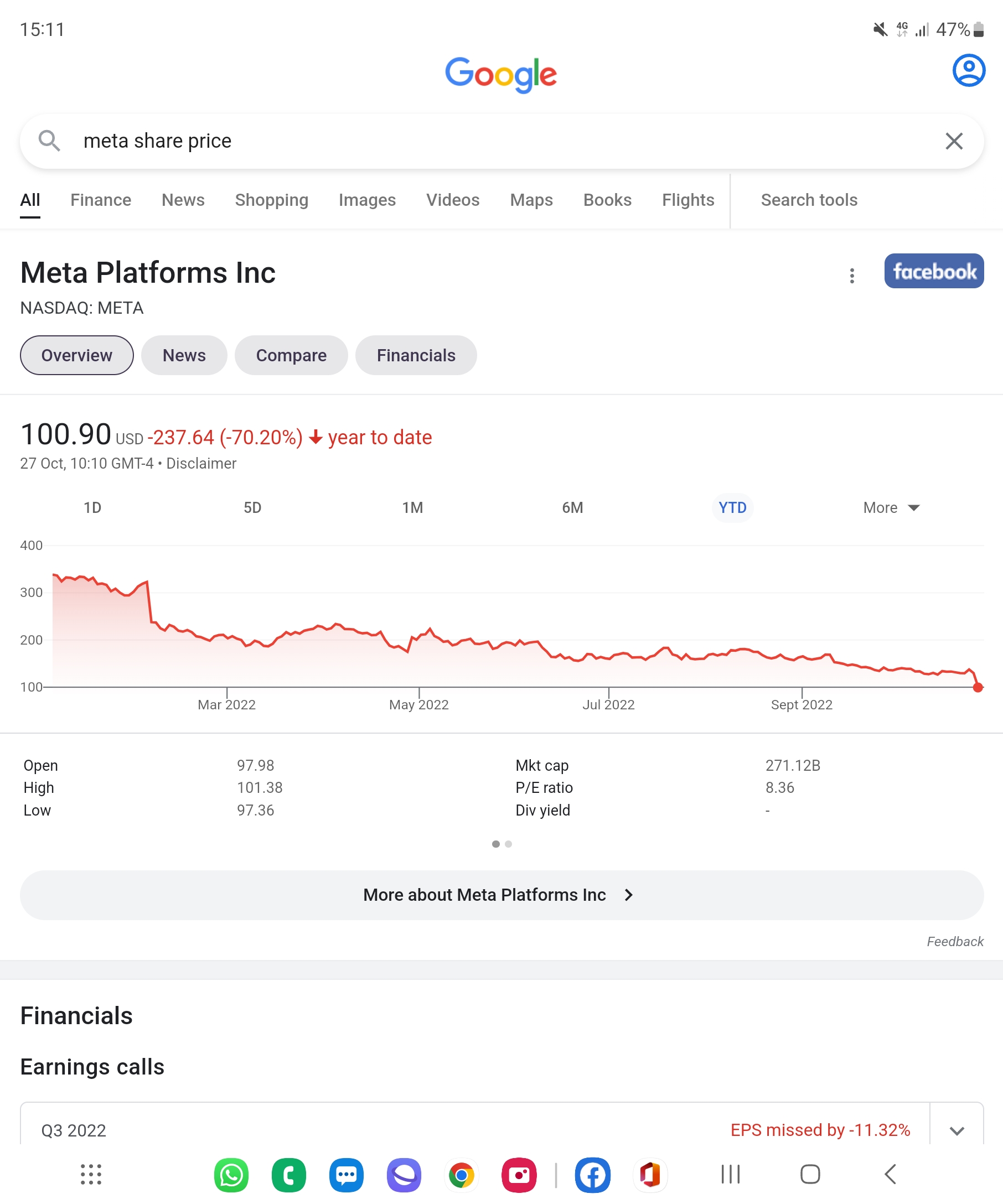The height and width of the screenshot is (1204, 1003).
Task: Open the Google account profile icon
Action: click(x=968, y=70)
